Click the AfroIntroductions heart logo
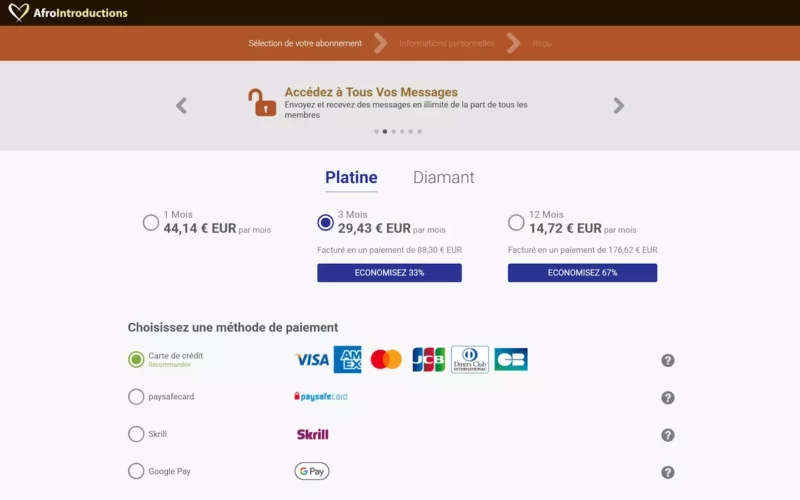Screen dimensions: 800x500 [18, 13]
